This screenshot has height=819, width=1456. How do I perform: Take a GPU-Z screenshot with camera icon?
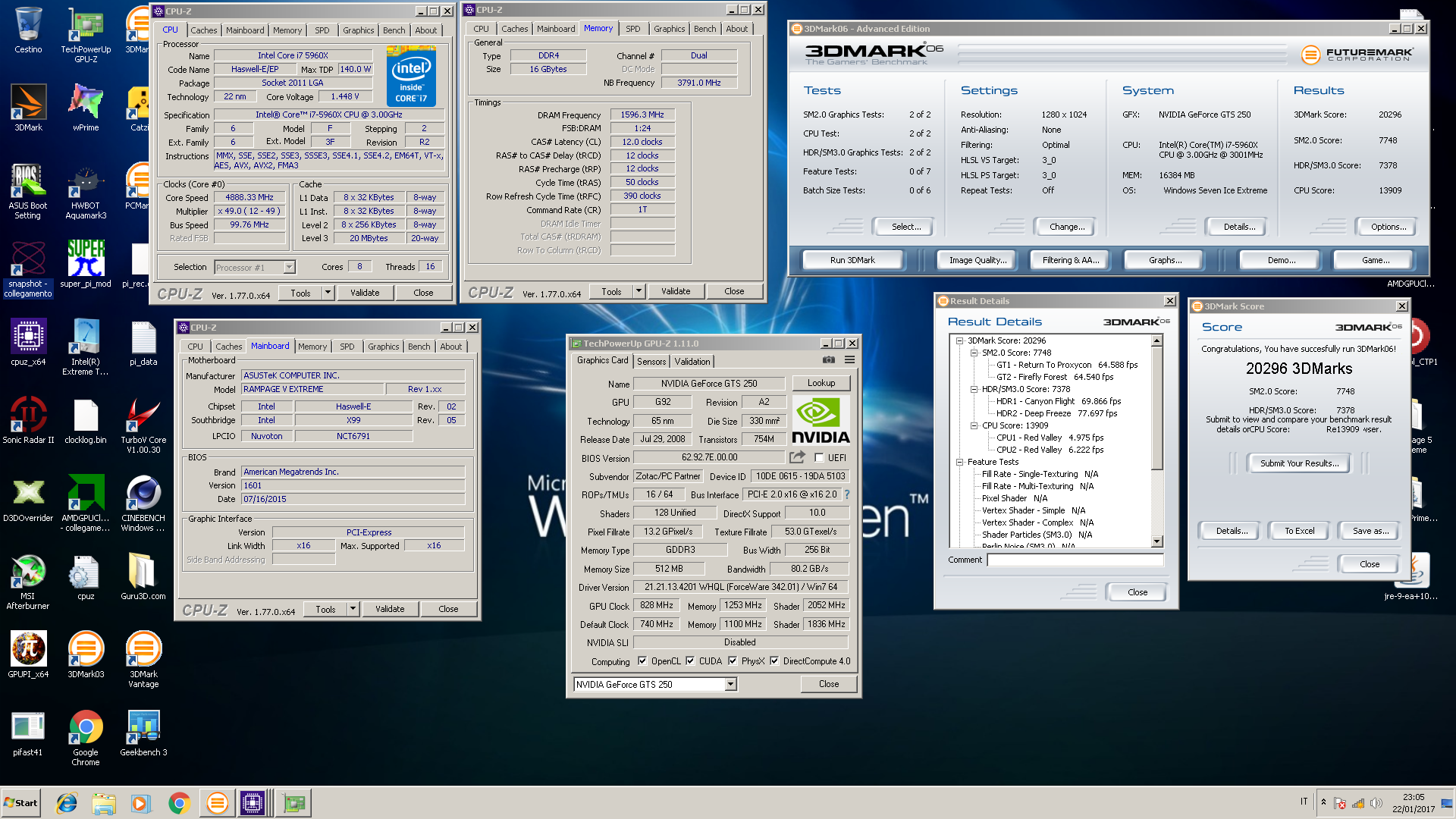(x=829, y=360)
